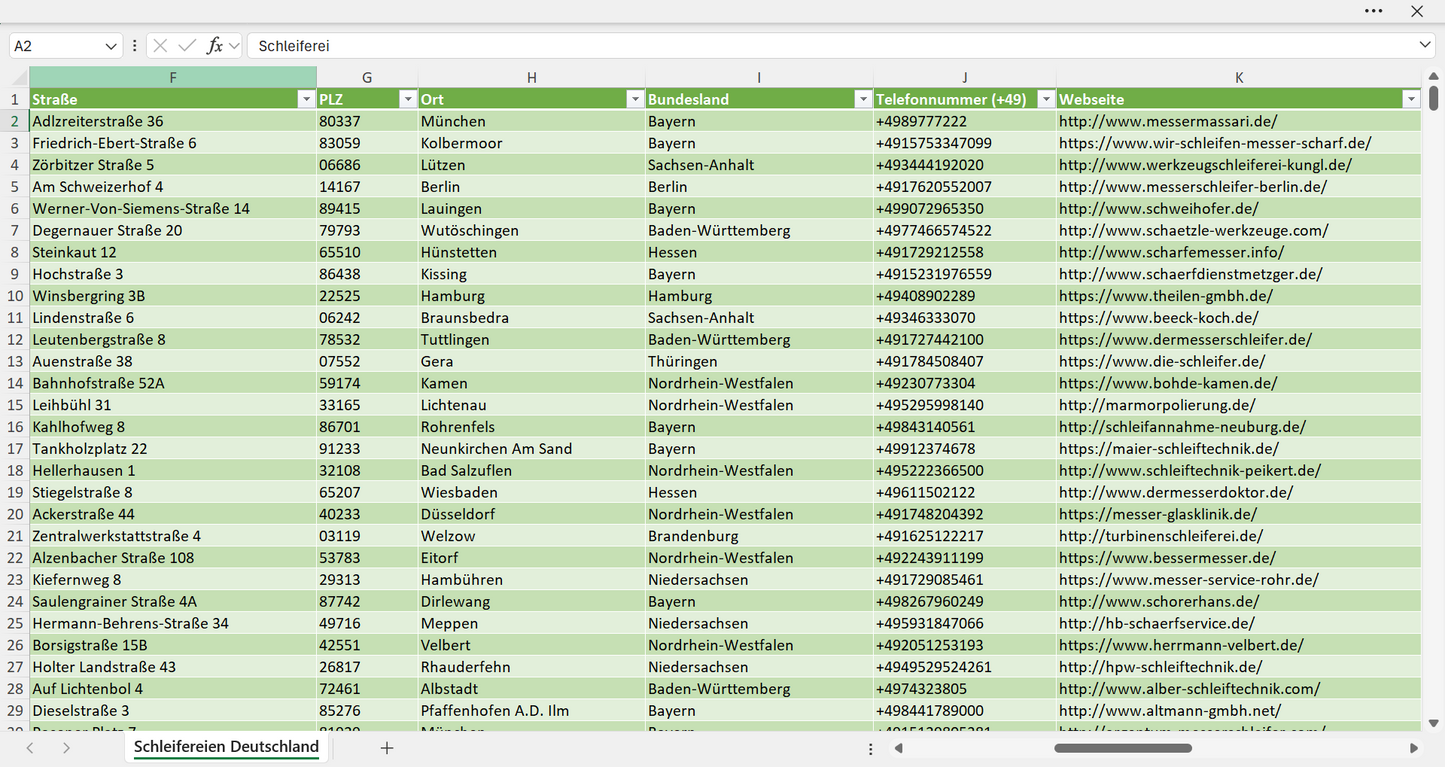
Task: Open the function dropdown arrow next to fx
Action: coord(234,46)
